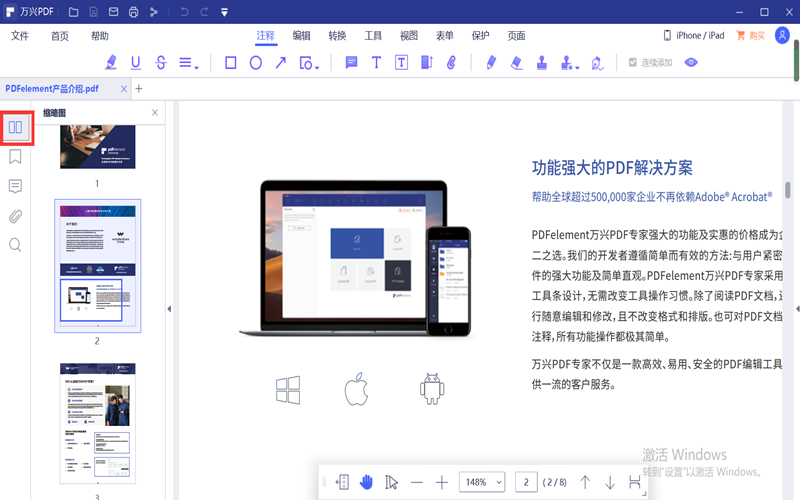Pick the arrow drawing tool
The height and width of the screenshot is (500, 800).
click(281, 62)
